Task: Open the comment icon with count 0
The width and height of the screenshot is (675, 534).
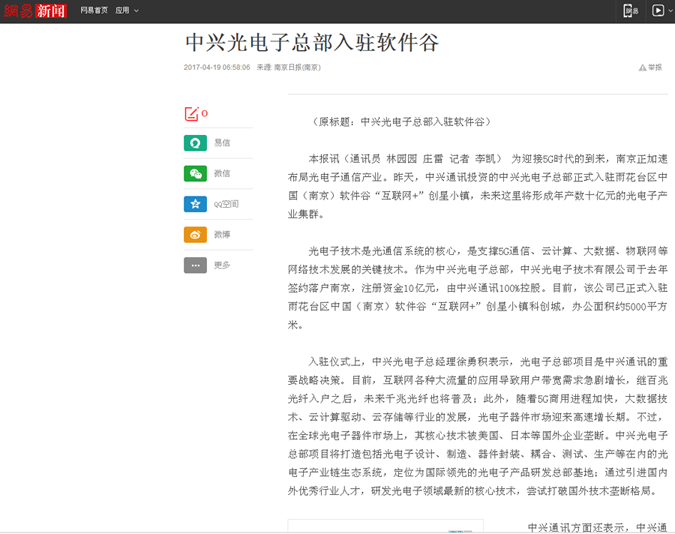Action: pyautogui.click(x=192, y=113)
